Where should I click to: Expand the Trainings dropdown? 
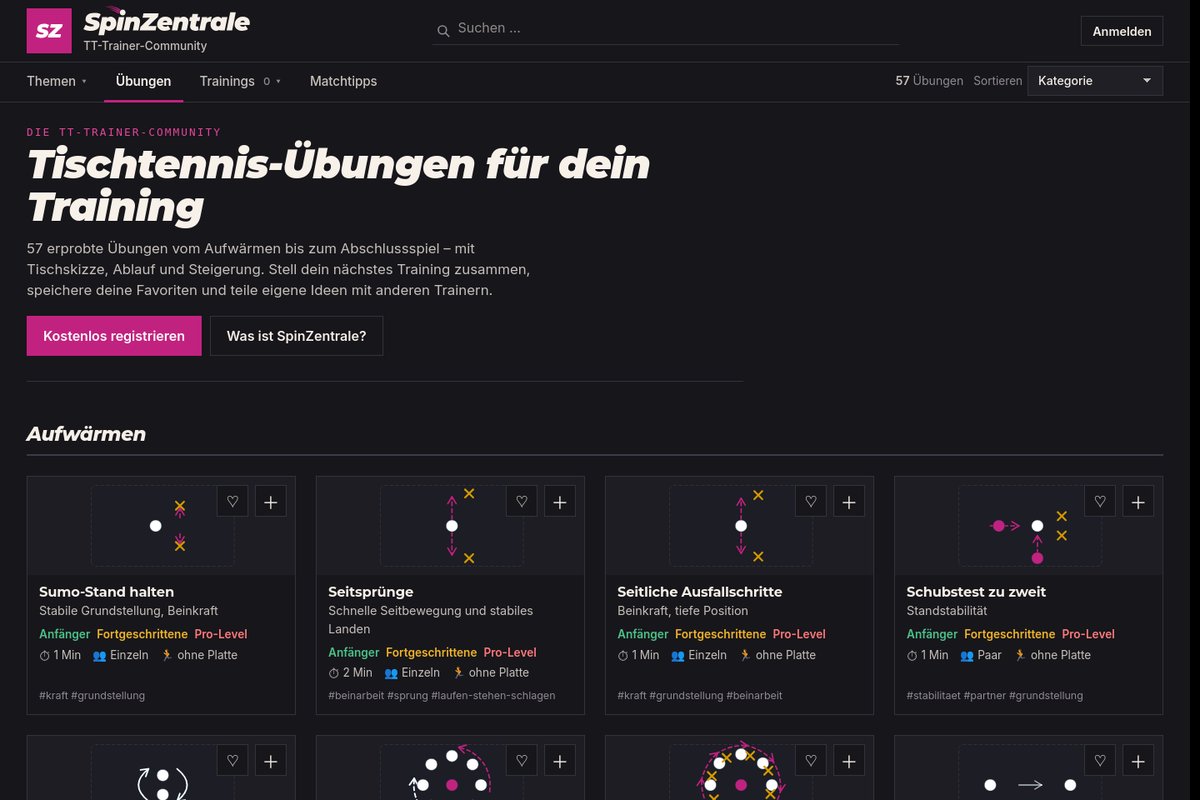[x=240, y=81]
